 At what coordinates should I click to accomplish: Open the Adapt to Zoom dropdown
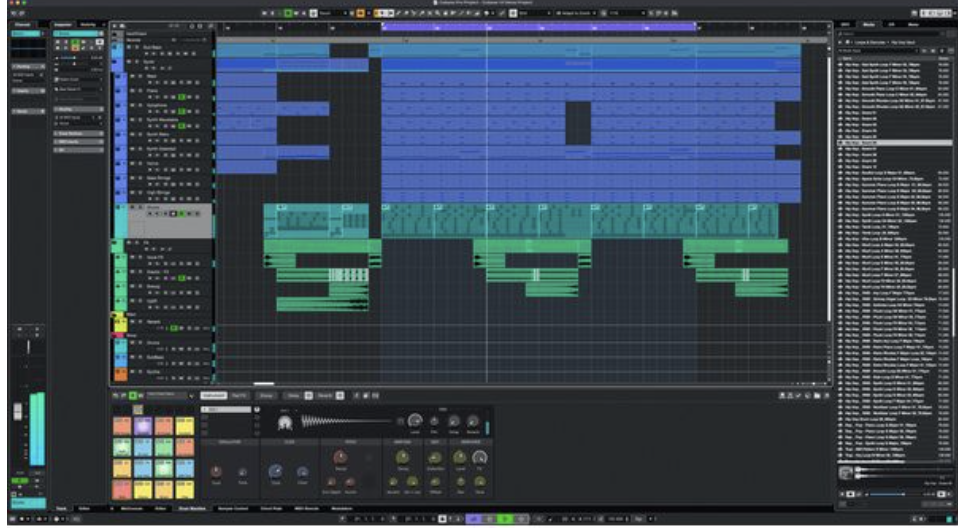point(576,13)
